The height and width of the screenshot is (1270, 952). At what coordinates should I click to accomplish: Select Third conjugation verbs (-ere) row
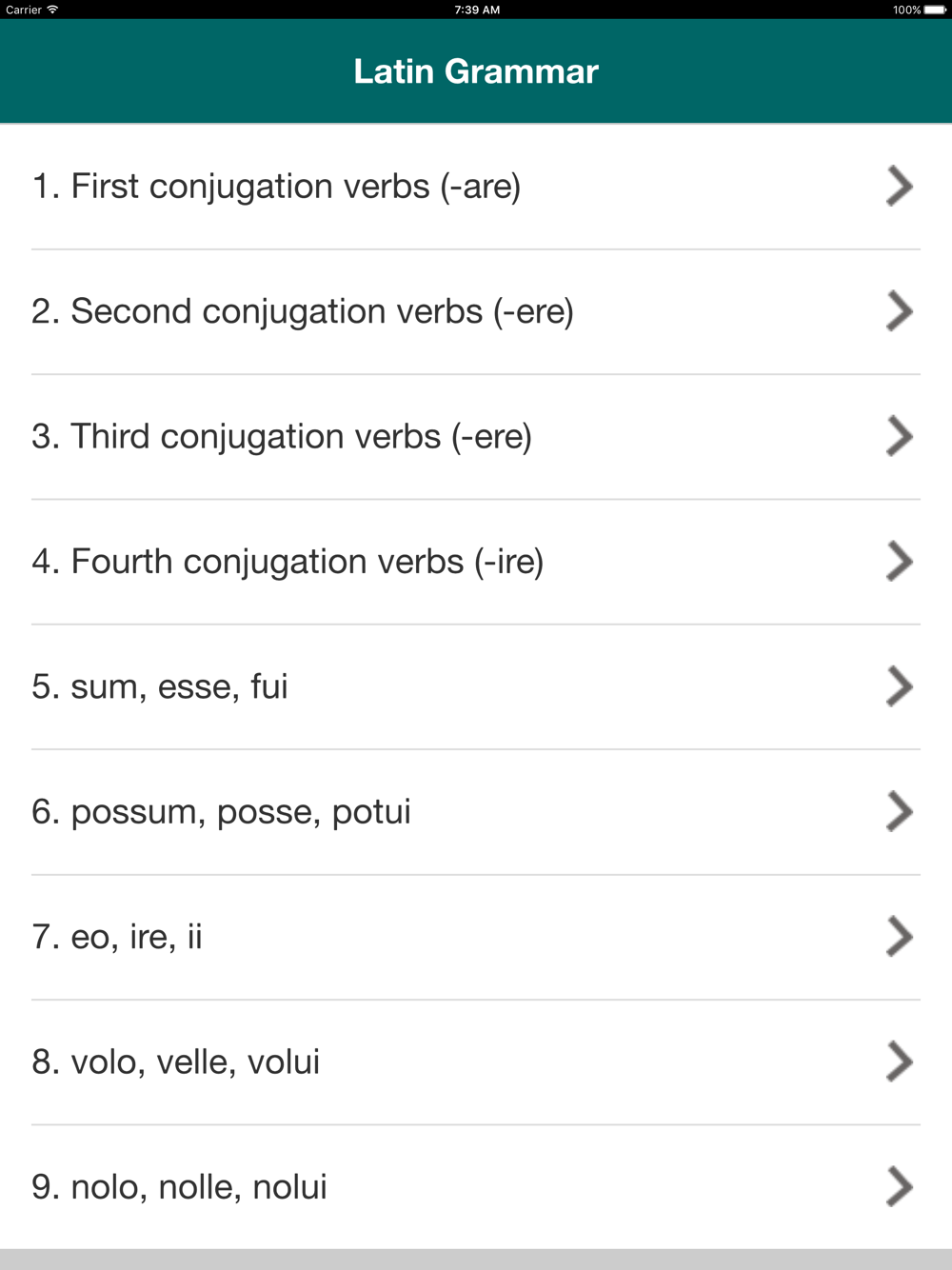476,437
